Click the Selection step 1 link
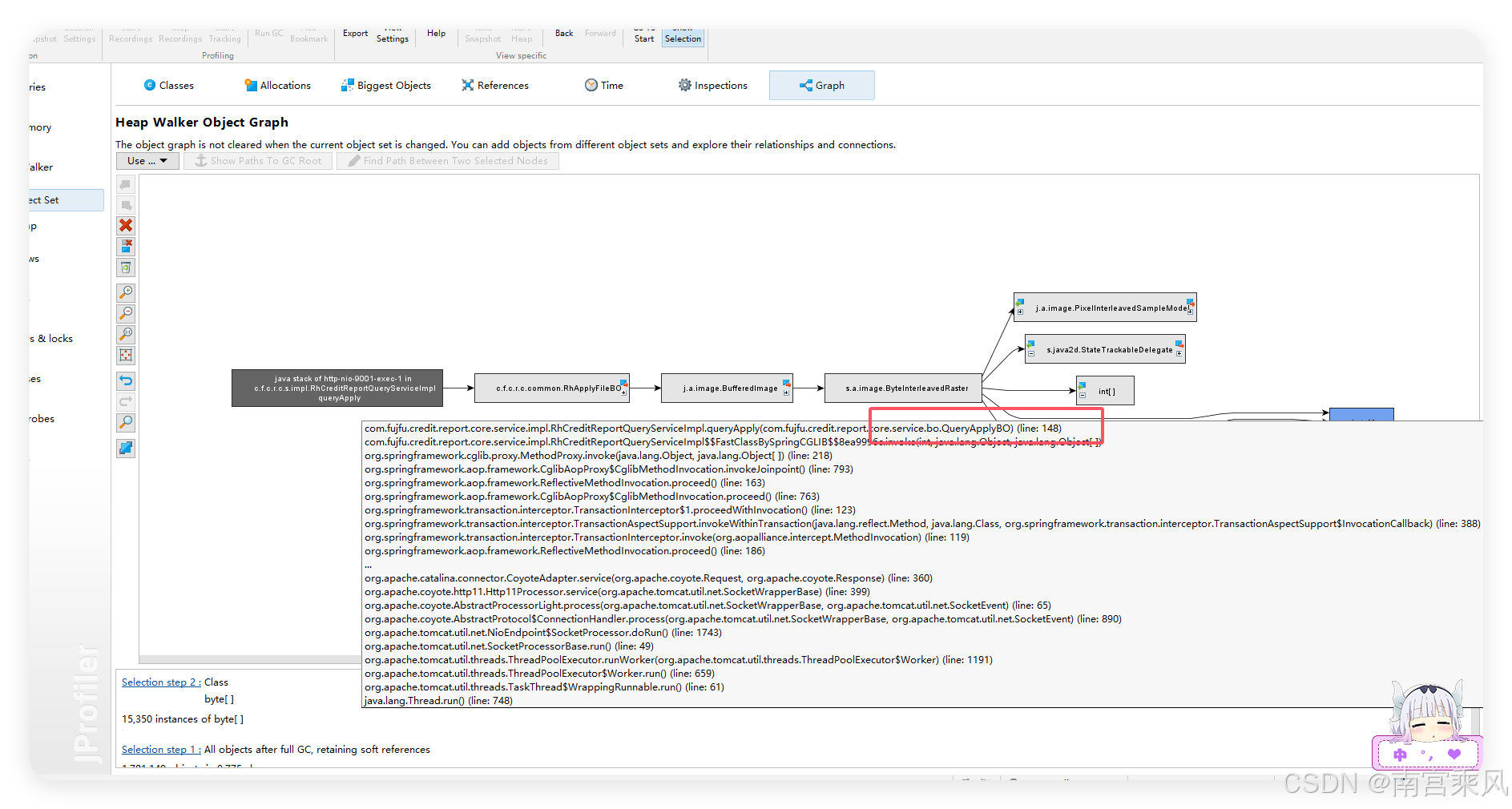Viewport: 1512px width, 809px height. 161,750
